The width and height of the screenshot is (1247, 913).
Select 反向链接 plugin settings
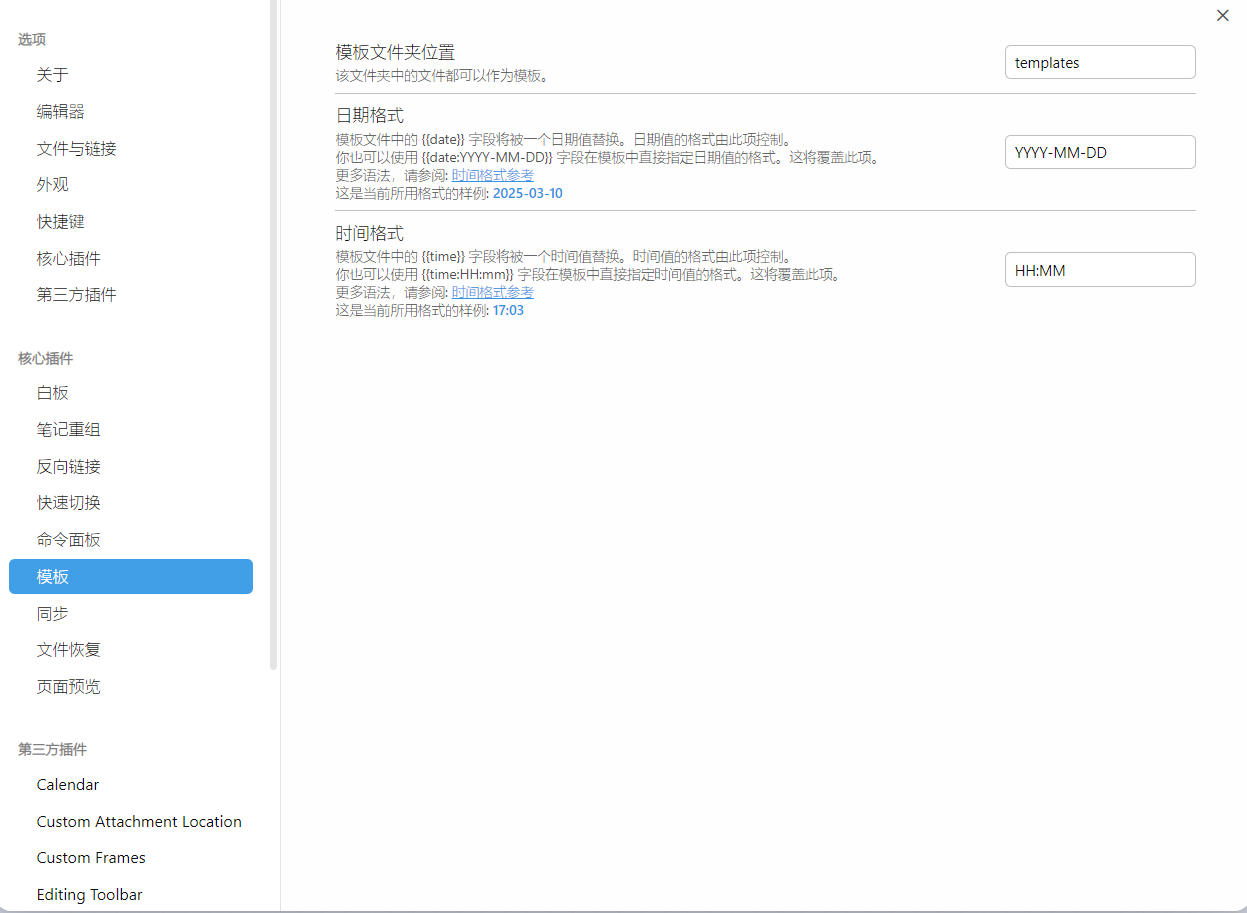pos(69,466)
